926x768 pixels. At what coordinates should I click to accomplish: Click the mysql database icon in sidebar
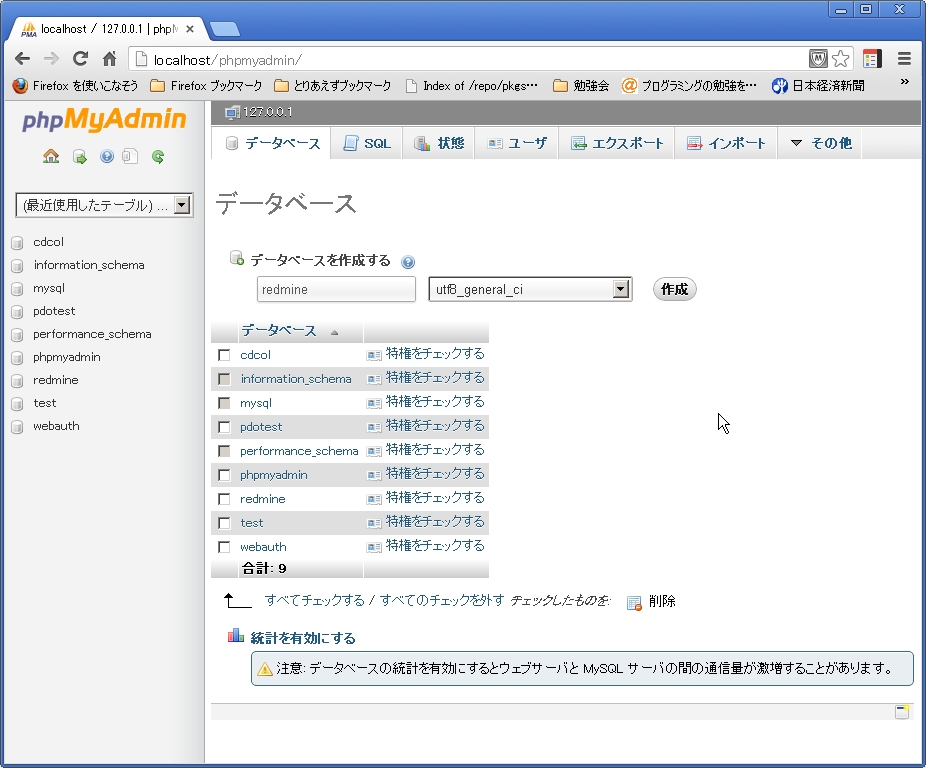pyautogui.click(x=18, y=288)
